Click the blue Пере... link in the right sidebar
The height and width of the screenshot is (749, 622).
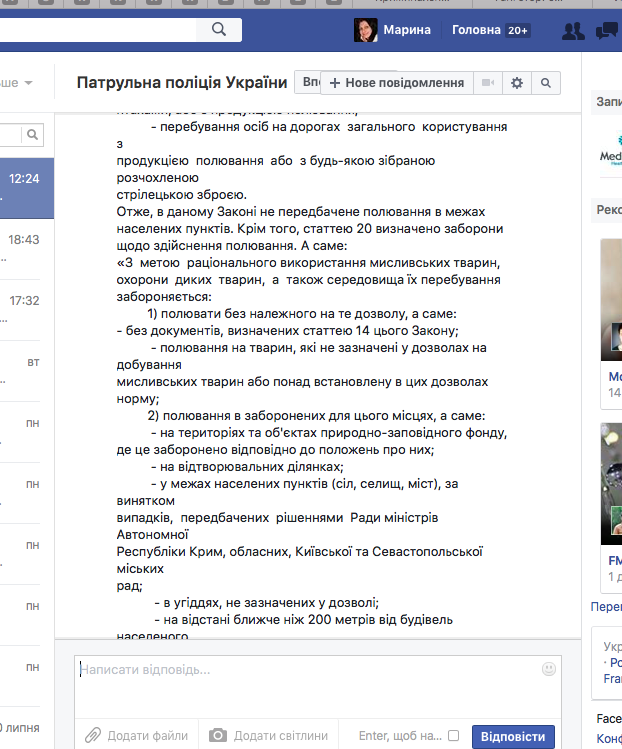pyautogui.click(x=606, y=607)
